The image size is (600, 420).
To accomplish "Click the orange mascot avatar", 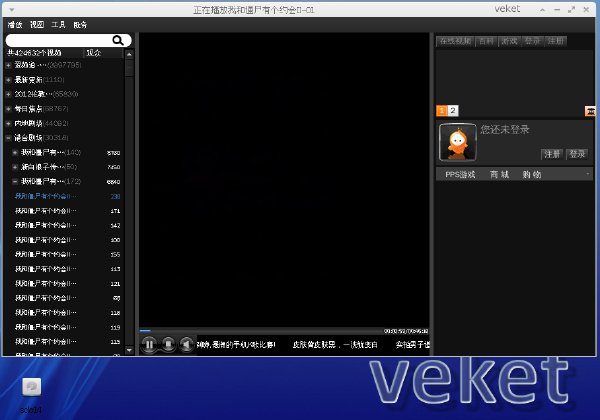I will [x=458, y=142].
